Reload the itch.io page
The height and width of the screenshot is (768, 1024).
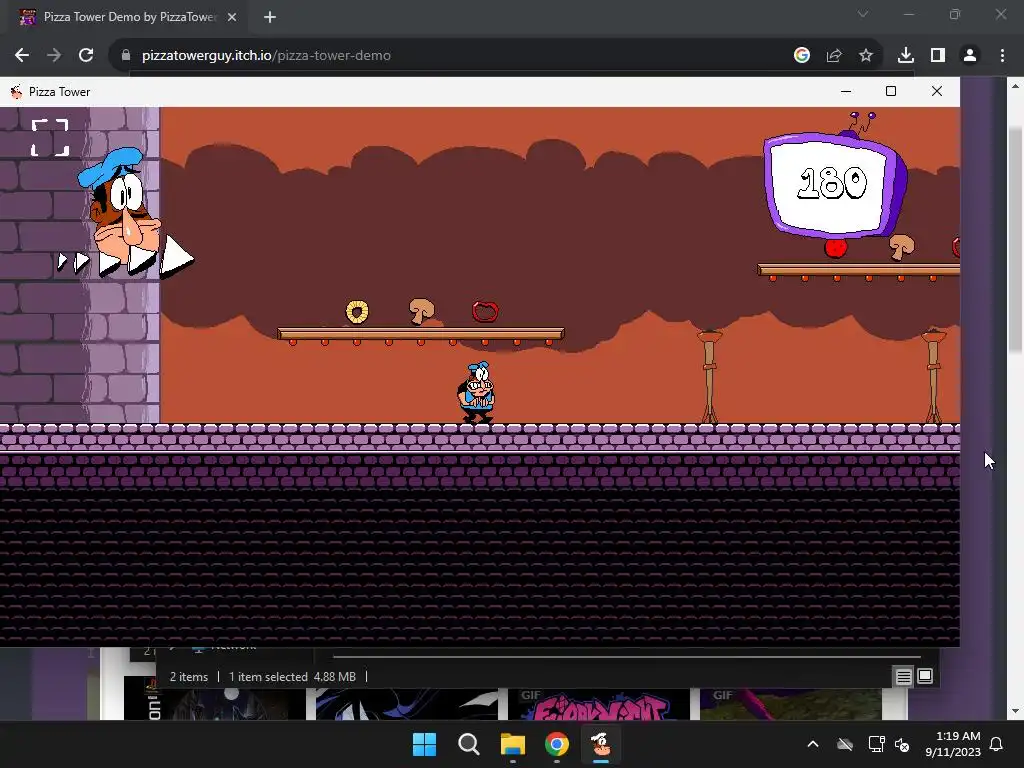(x=86, y=56)
